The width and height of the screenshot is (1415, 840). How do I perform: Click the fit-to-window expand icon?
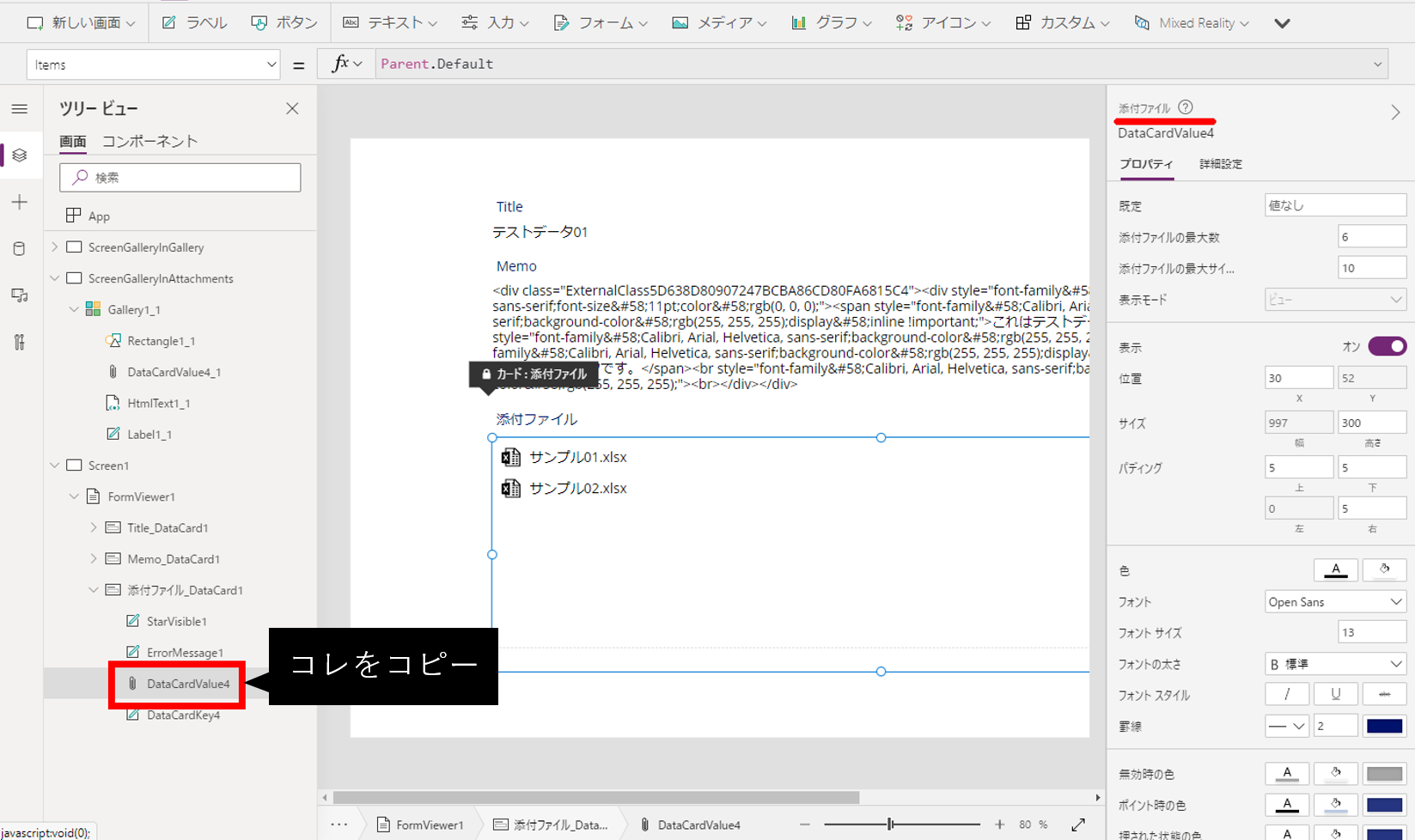click(x=1078, y=825)
